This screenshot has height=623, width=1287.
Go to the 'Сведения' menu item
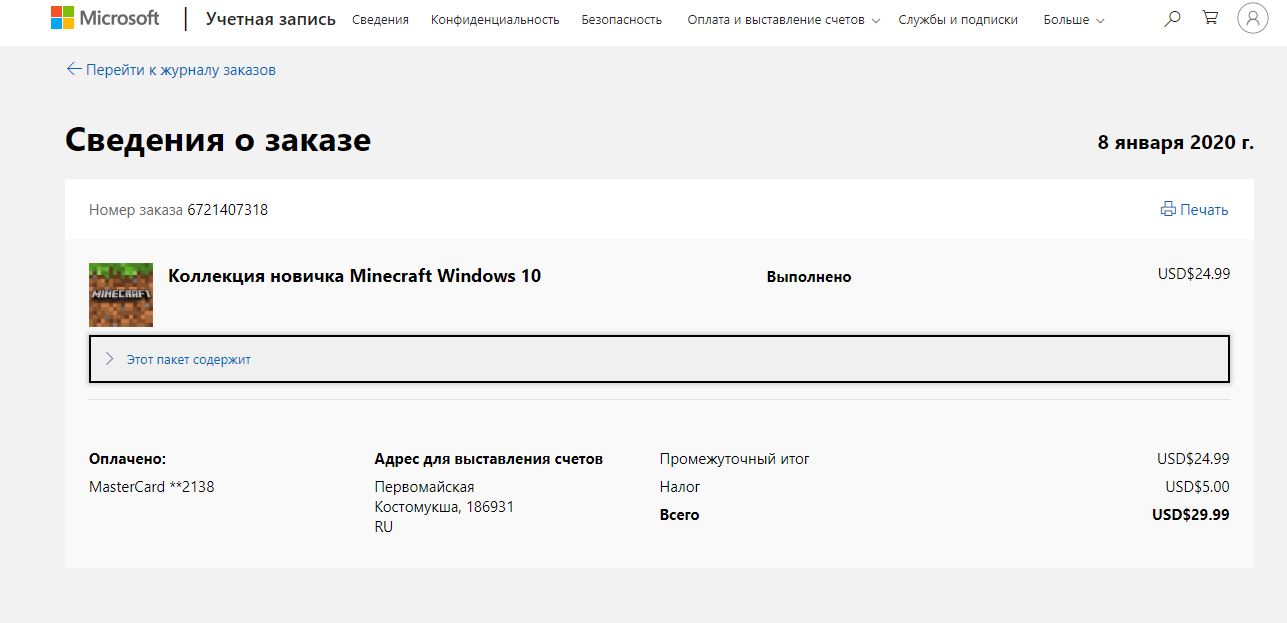[381, 20]
